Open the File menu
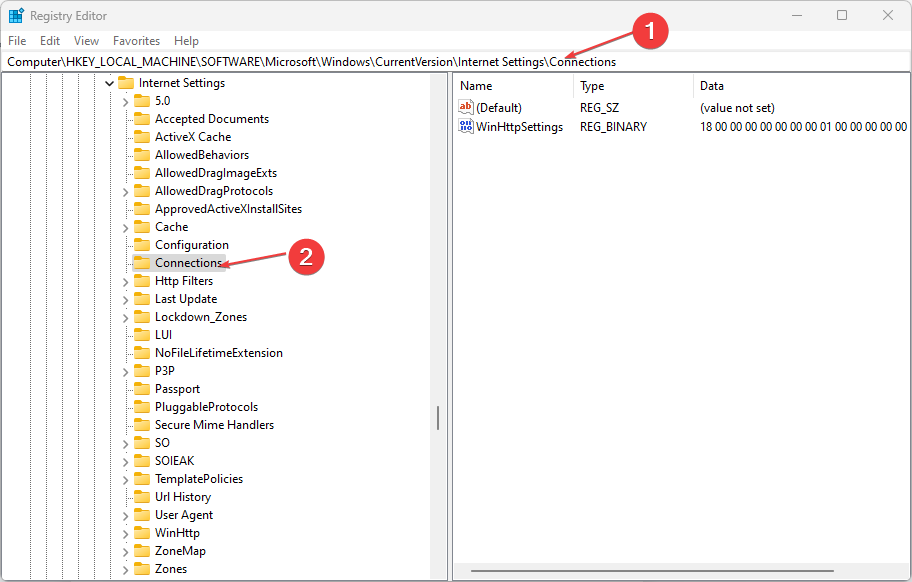This screenshot has width=912, height=582. click(17, 41)
